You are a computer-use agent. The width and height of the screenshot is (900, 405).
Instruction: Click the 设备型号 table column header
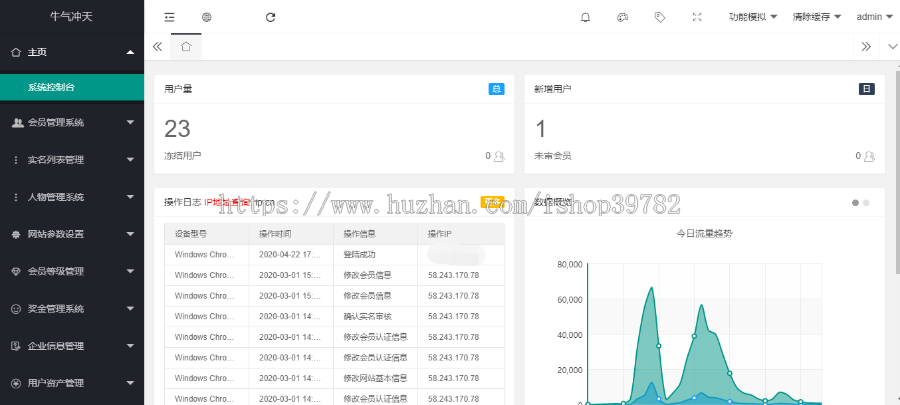pos(191,234)
